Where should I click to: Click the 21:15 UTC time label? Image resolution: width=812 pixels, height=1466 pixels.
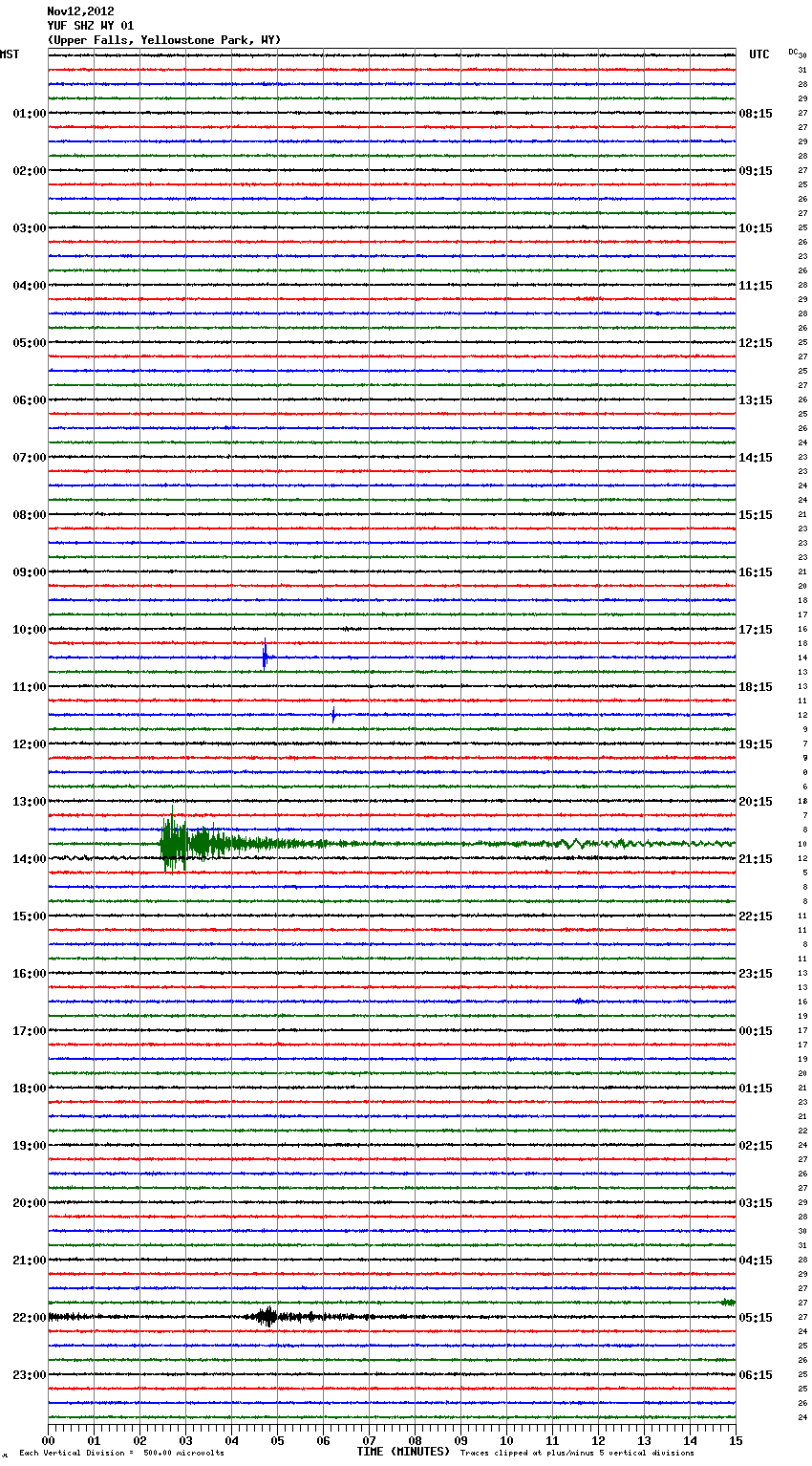click(756, 859)
